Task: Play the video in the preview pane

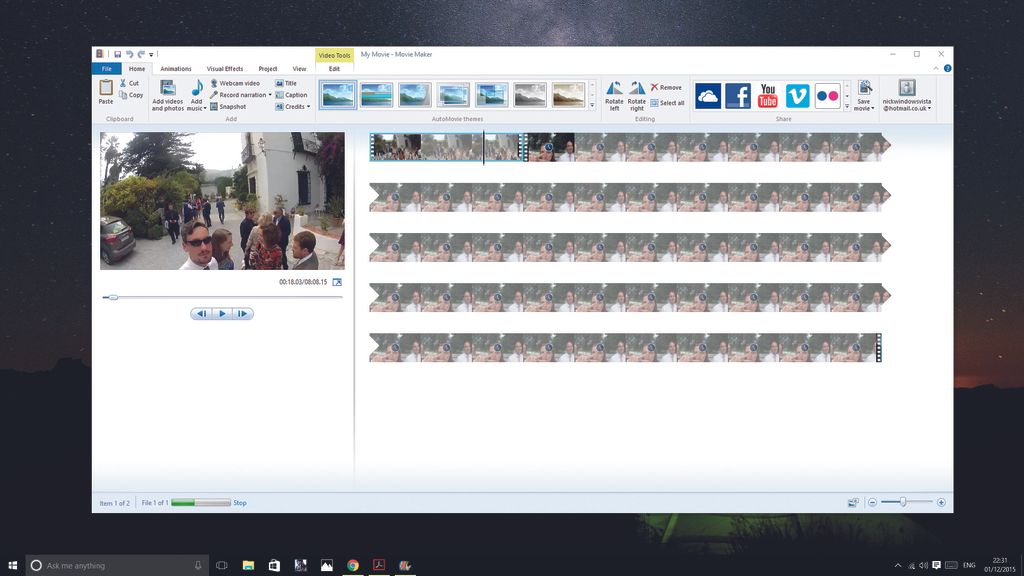Action: point(222,313)
